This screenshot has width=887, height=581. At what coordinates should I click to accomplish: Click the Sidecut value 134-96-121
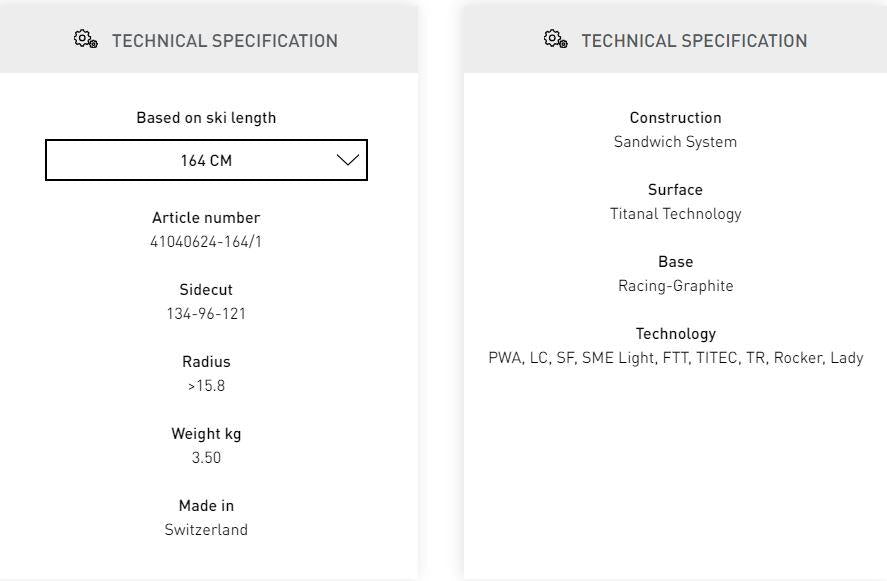pyautogui.click(x=206, y=314)
